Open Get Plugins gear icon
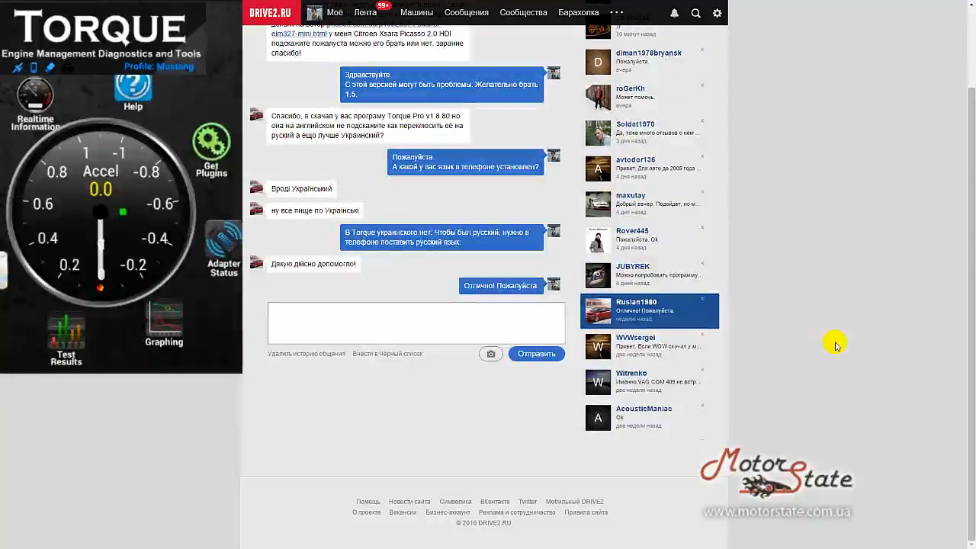This screenshot has height=549, width=976. [211, 149]
